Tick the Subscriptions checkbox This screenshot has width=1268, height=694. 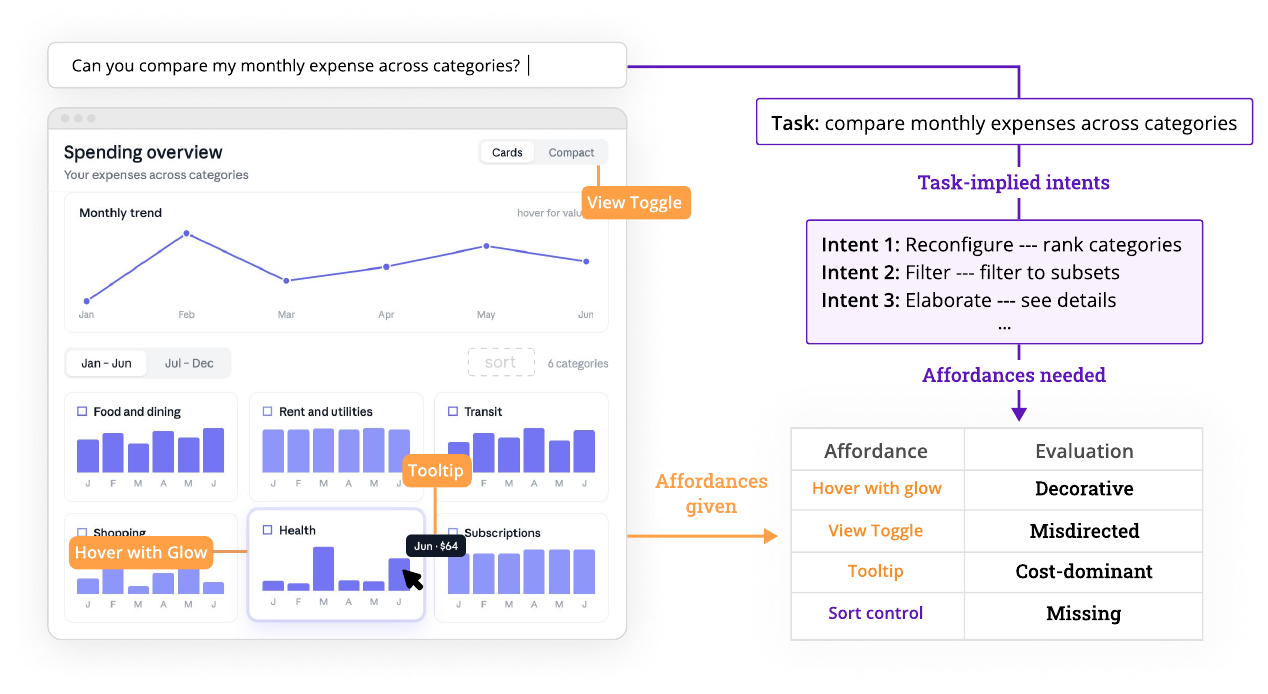[x=453, y=533]
